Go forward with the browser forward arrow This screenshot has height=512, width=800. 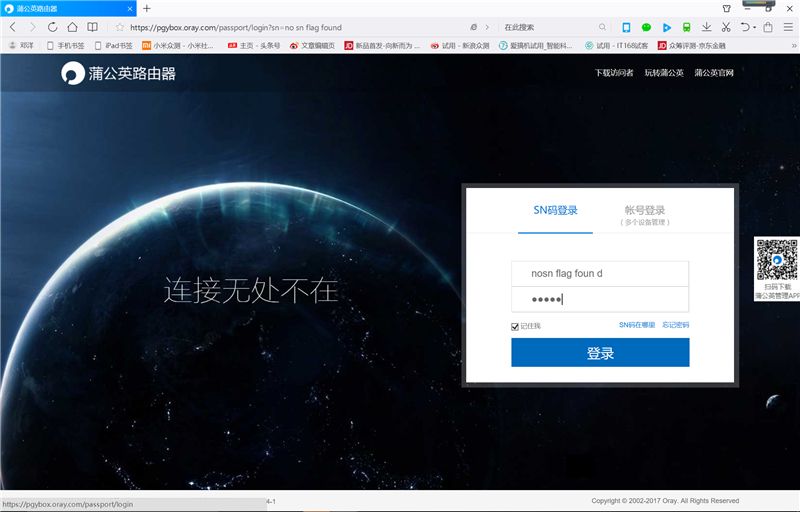[x=33, y=27]
